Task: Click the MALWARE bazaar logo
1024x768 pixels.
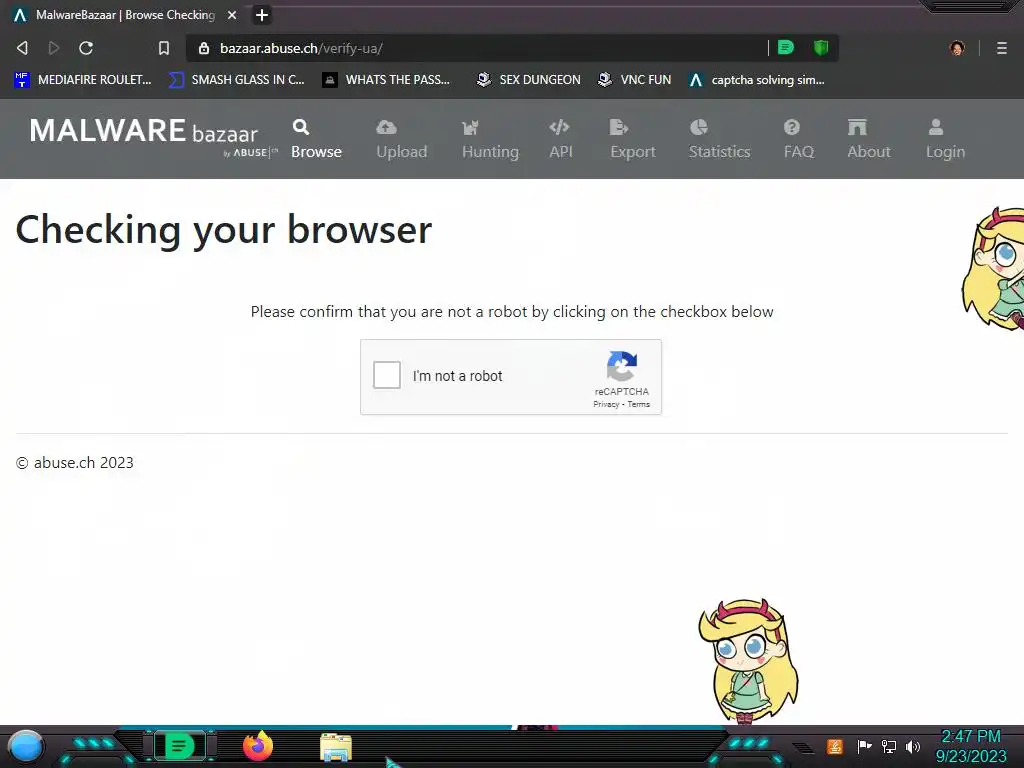Action: 153,136
